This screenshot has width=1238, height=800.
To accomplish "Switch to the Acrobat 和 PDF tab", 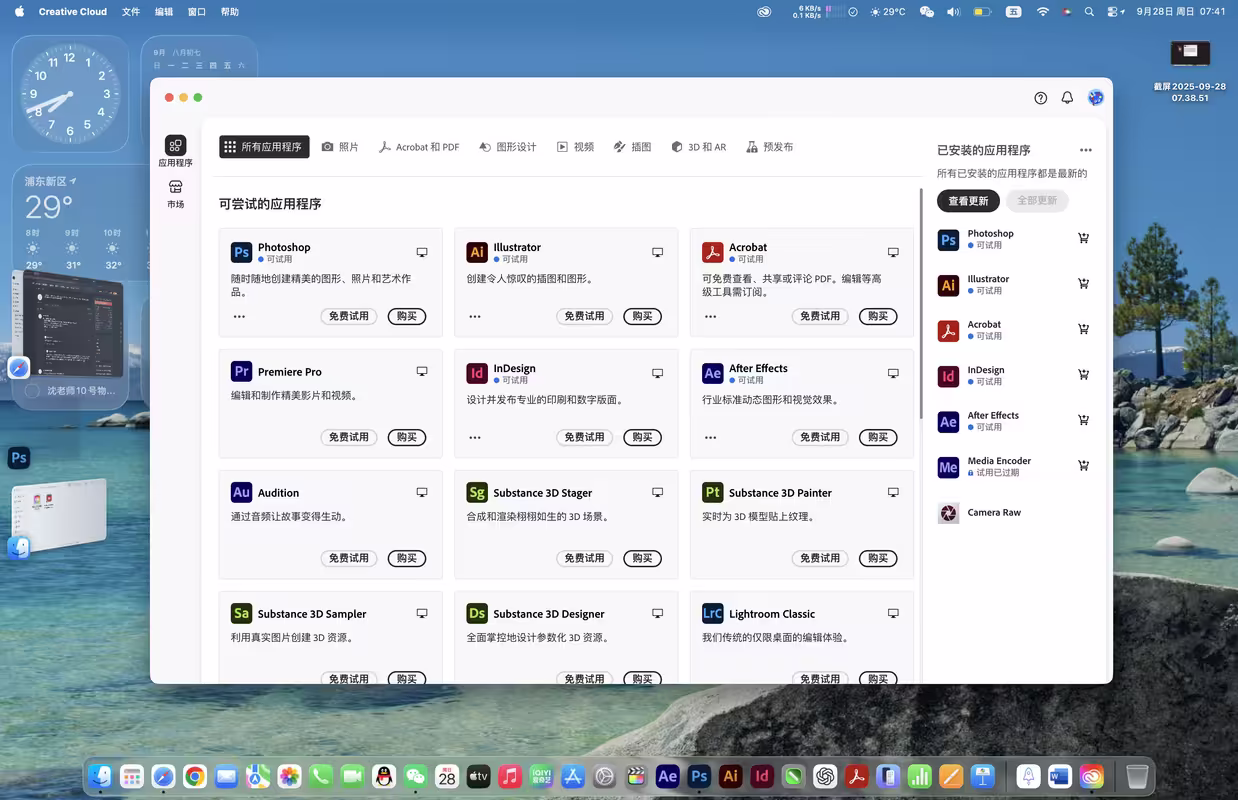I will 419,147.
